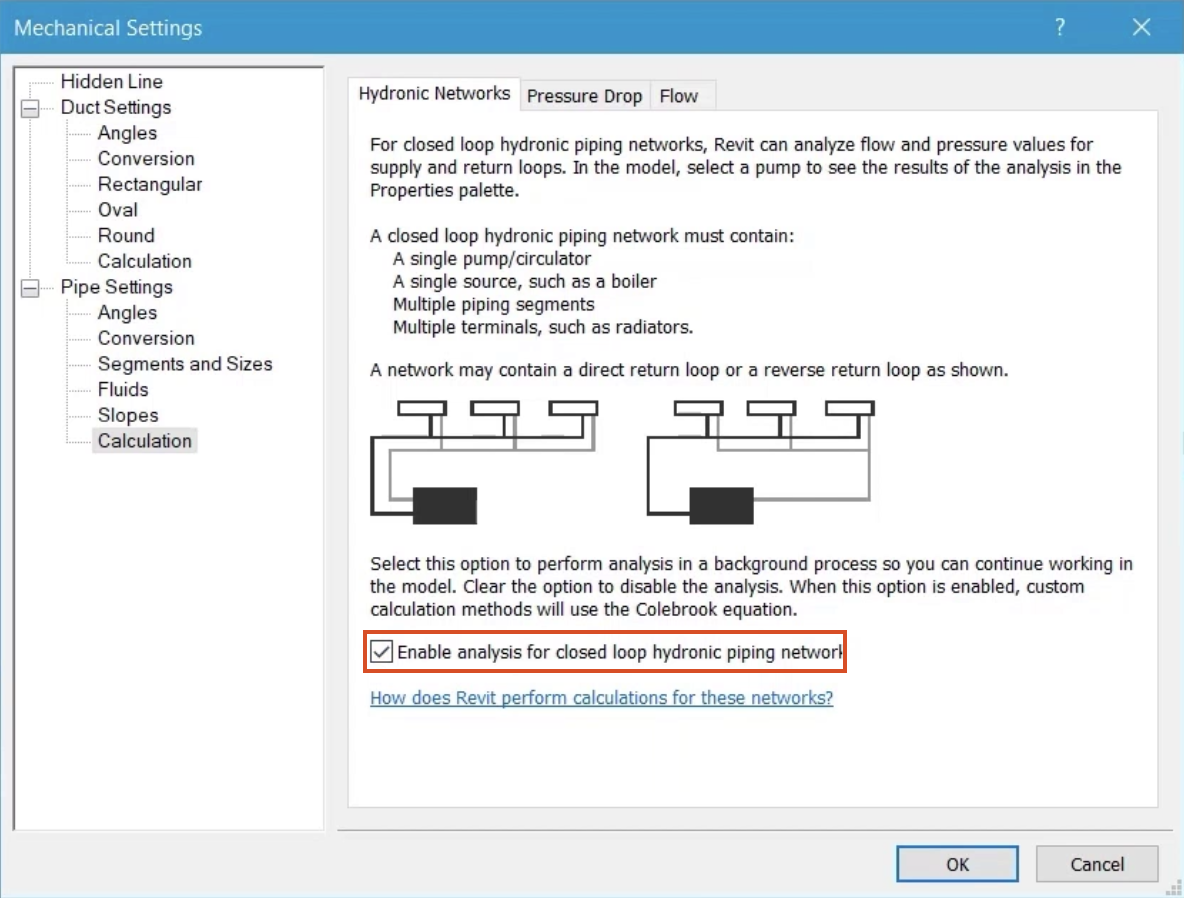Select Round duct settings
The height and width of the screenshot is (898, 1184).
[126, 236]
